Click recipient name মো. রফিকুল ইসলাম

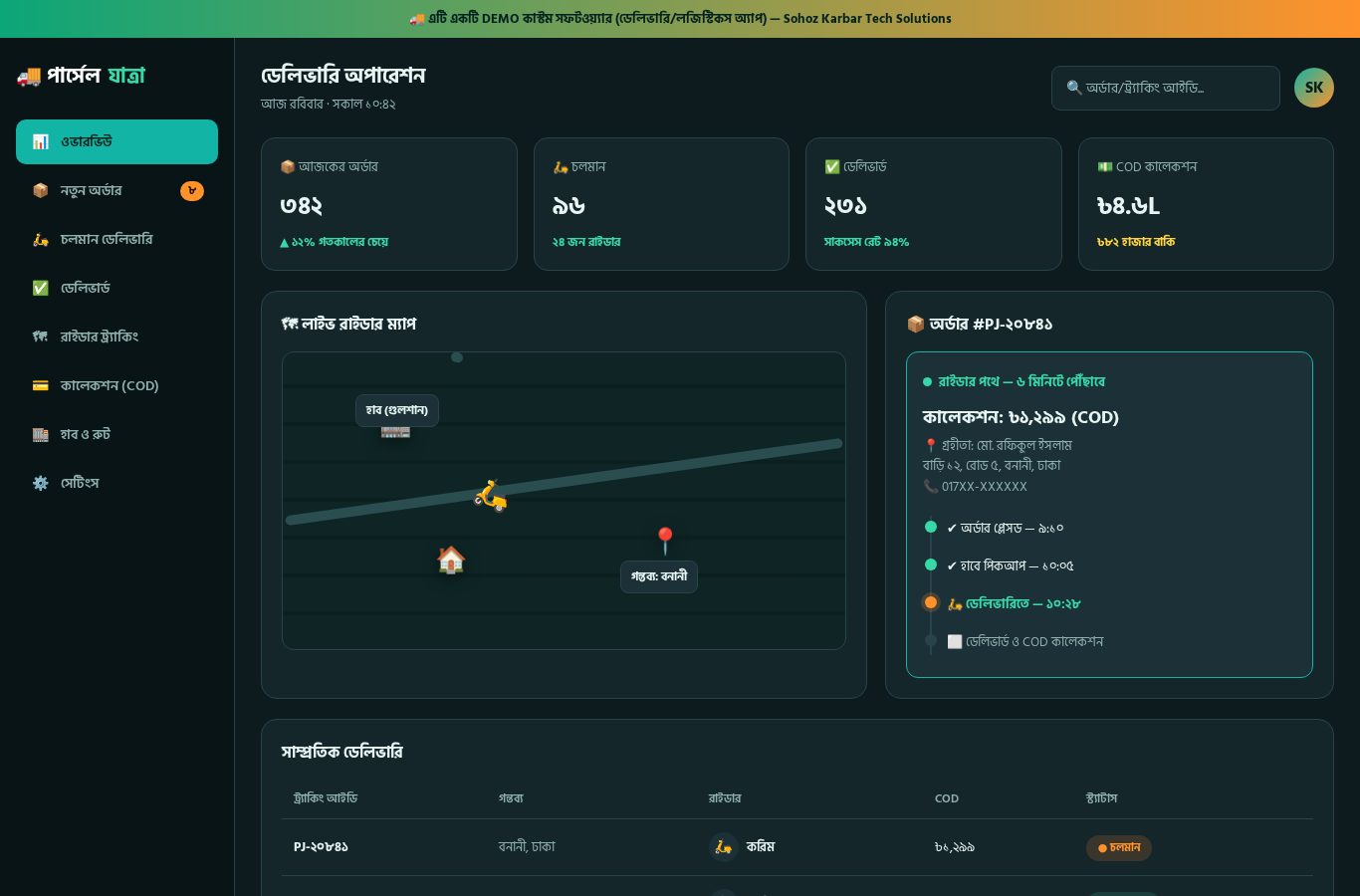[x=1024, y=445]
